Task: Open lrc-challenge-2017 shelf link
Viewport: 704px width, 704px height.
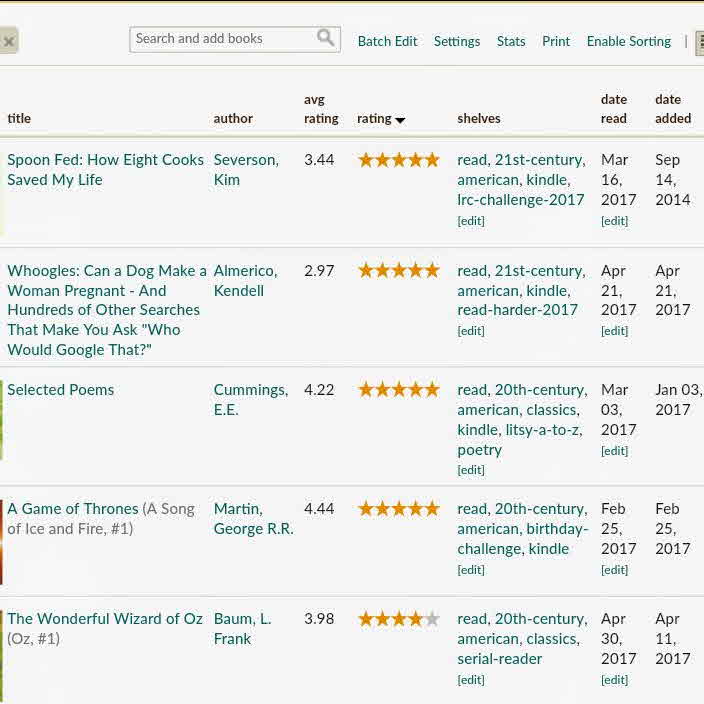Action: coord(520,200)
